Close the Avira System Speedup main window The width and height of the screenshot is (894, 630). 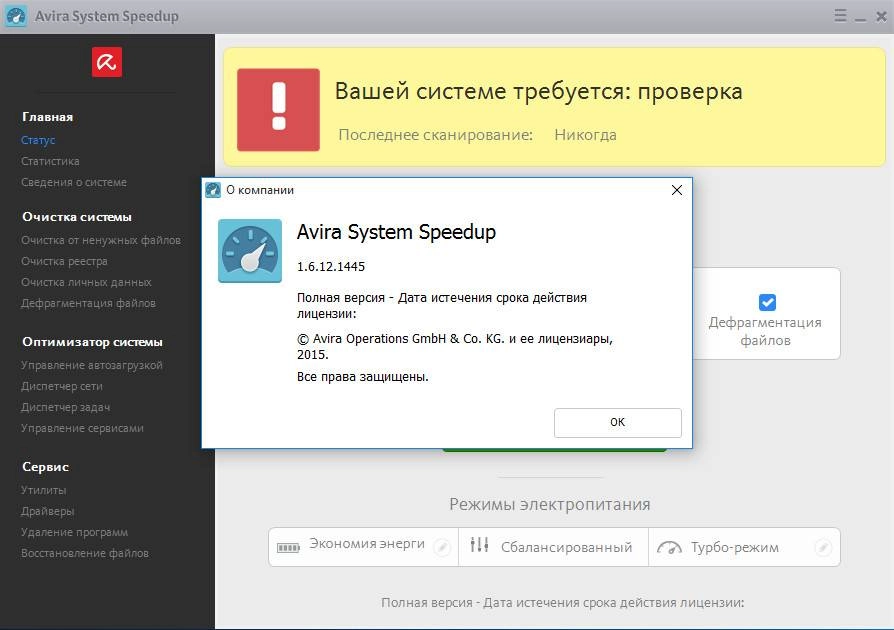881,16
